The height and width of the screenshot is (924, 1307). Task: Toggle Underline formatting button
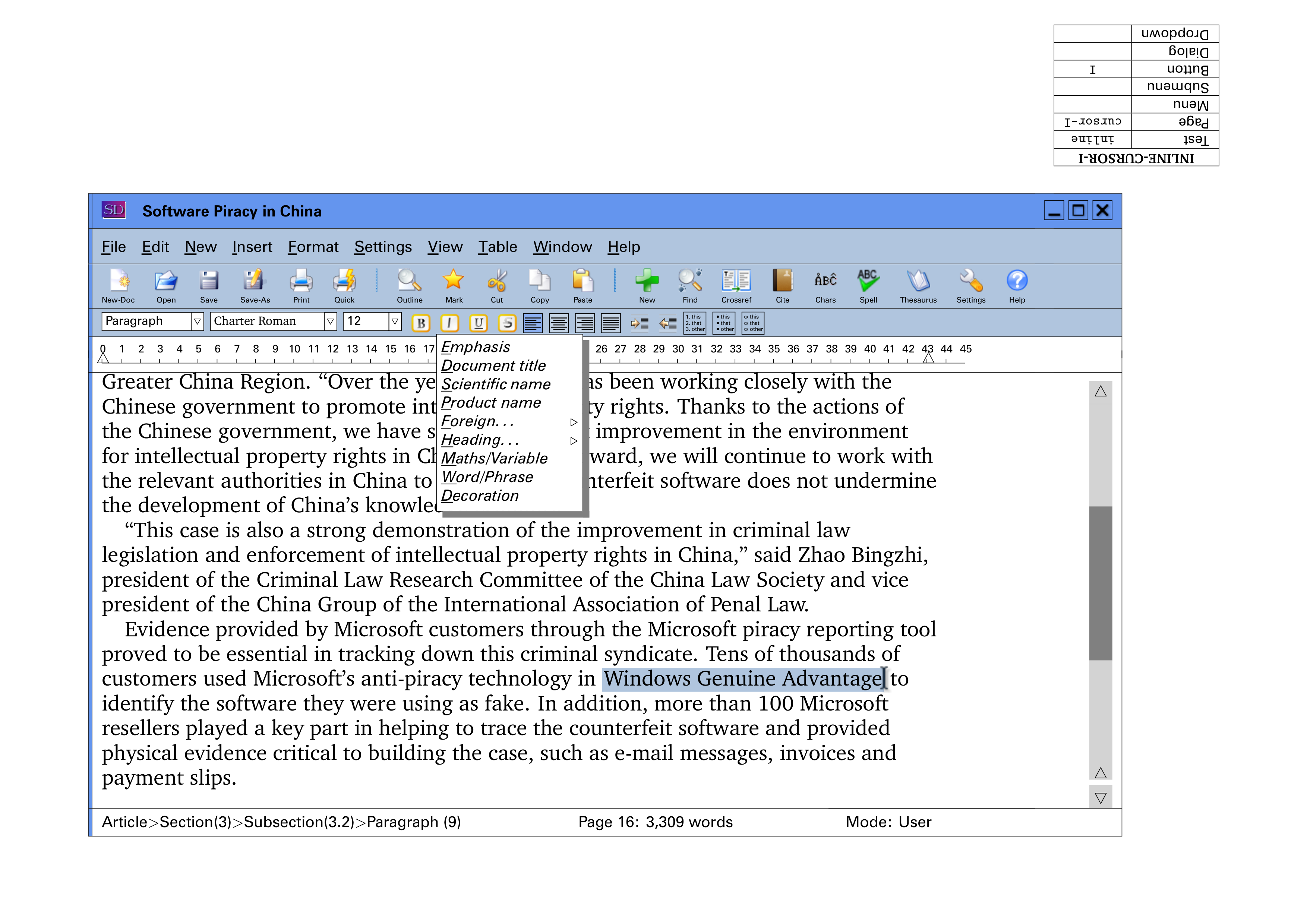[479, 323]
